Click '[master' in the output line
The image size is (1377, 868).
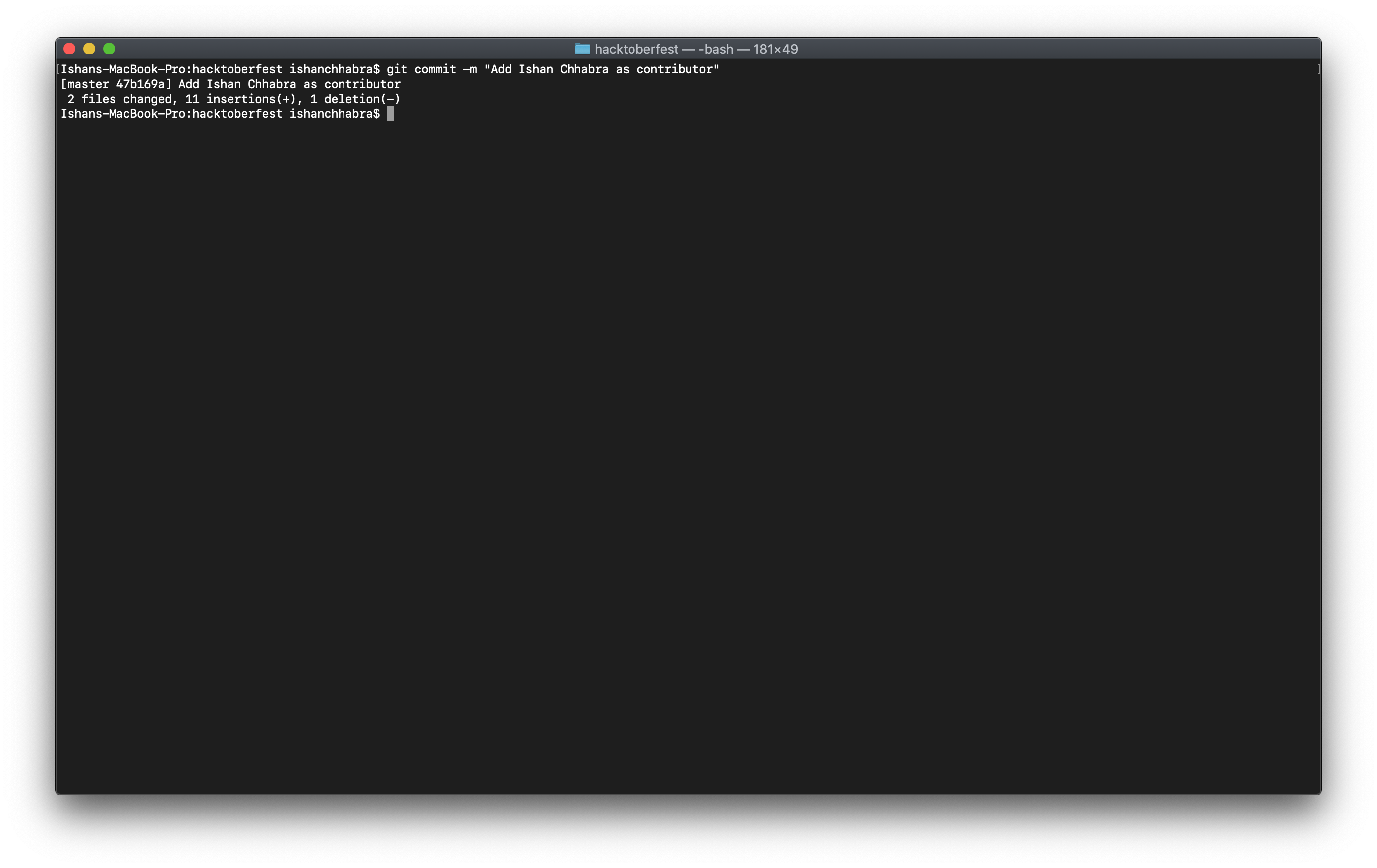pyautogui.click(x=85, y=84)
